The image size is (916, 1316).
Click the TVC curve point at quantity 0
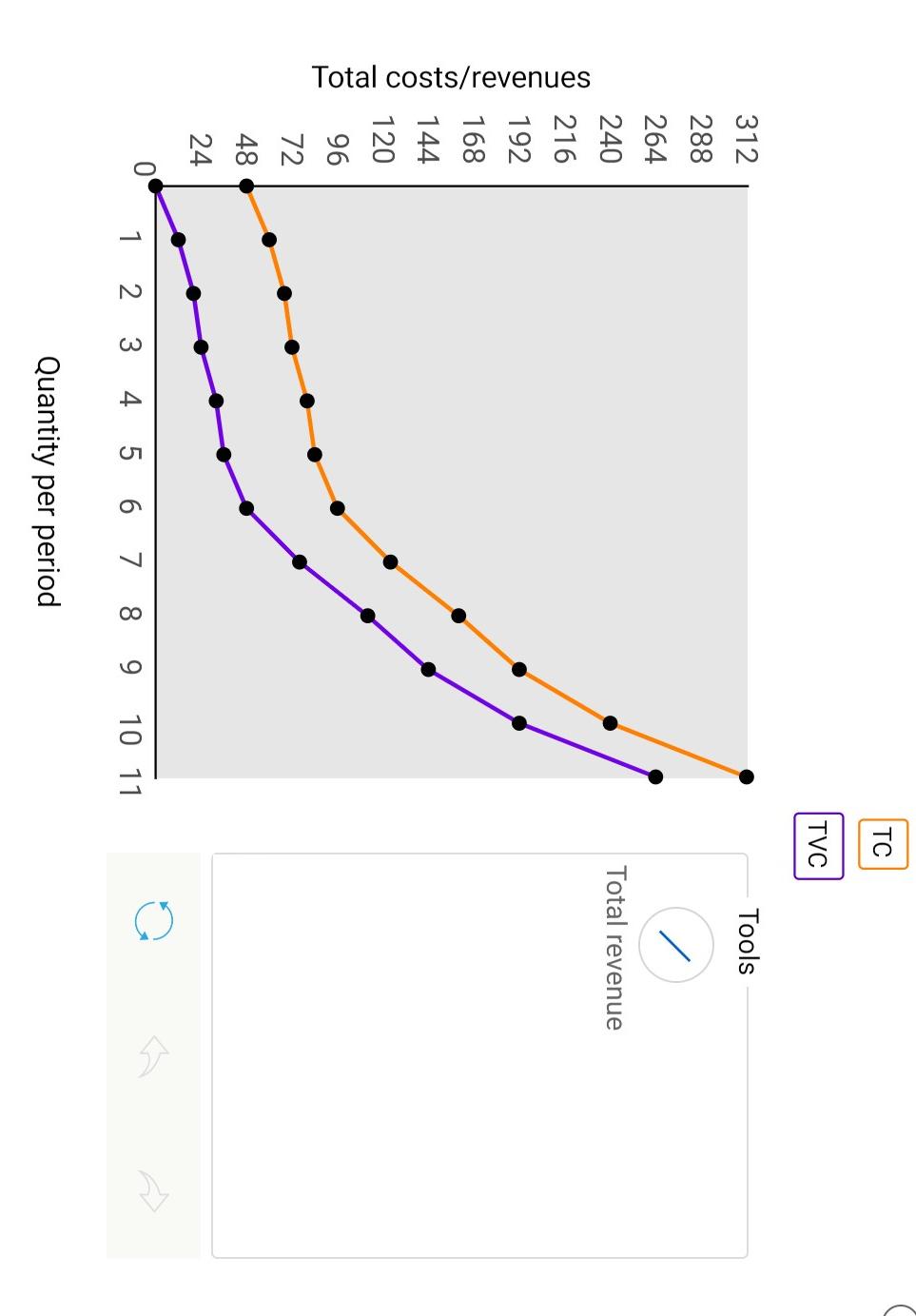point(156,185)
